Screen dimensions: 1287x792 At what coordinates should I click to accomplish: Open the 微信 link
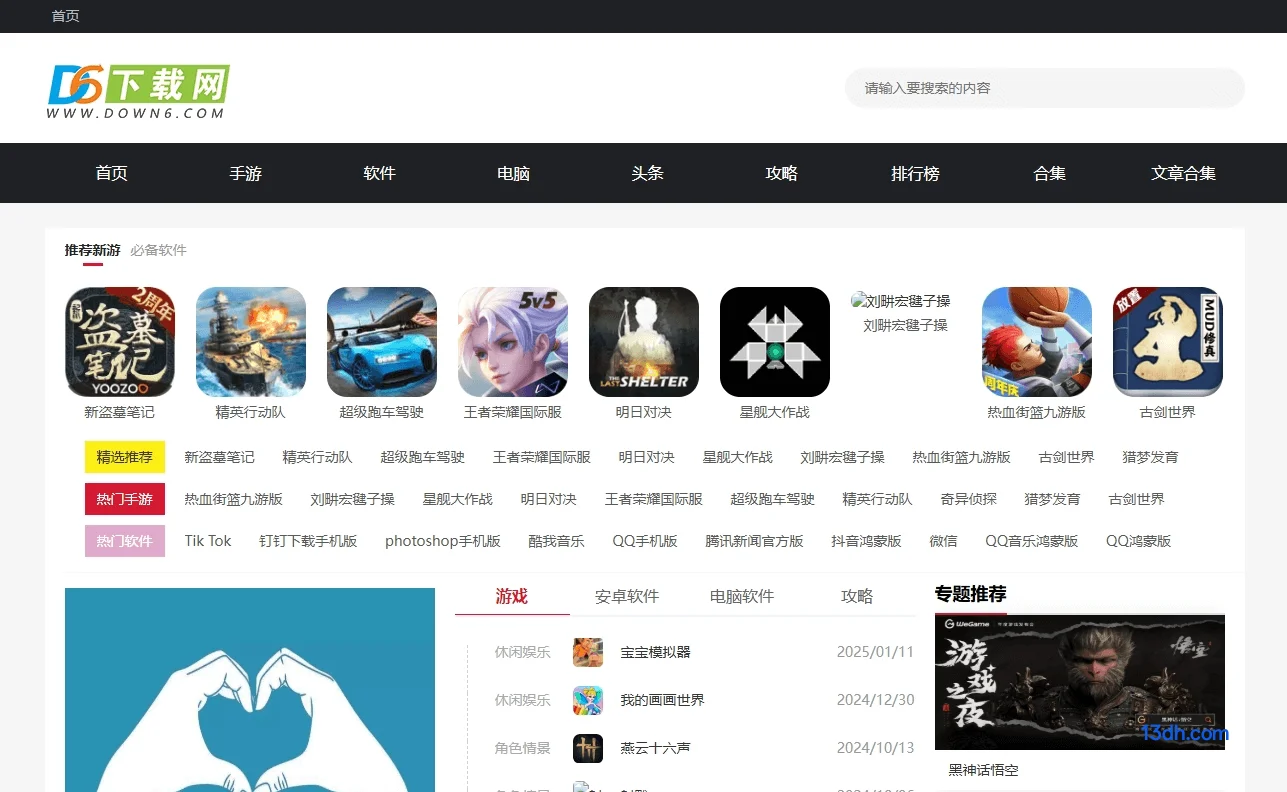[x=943, y=541]
